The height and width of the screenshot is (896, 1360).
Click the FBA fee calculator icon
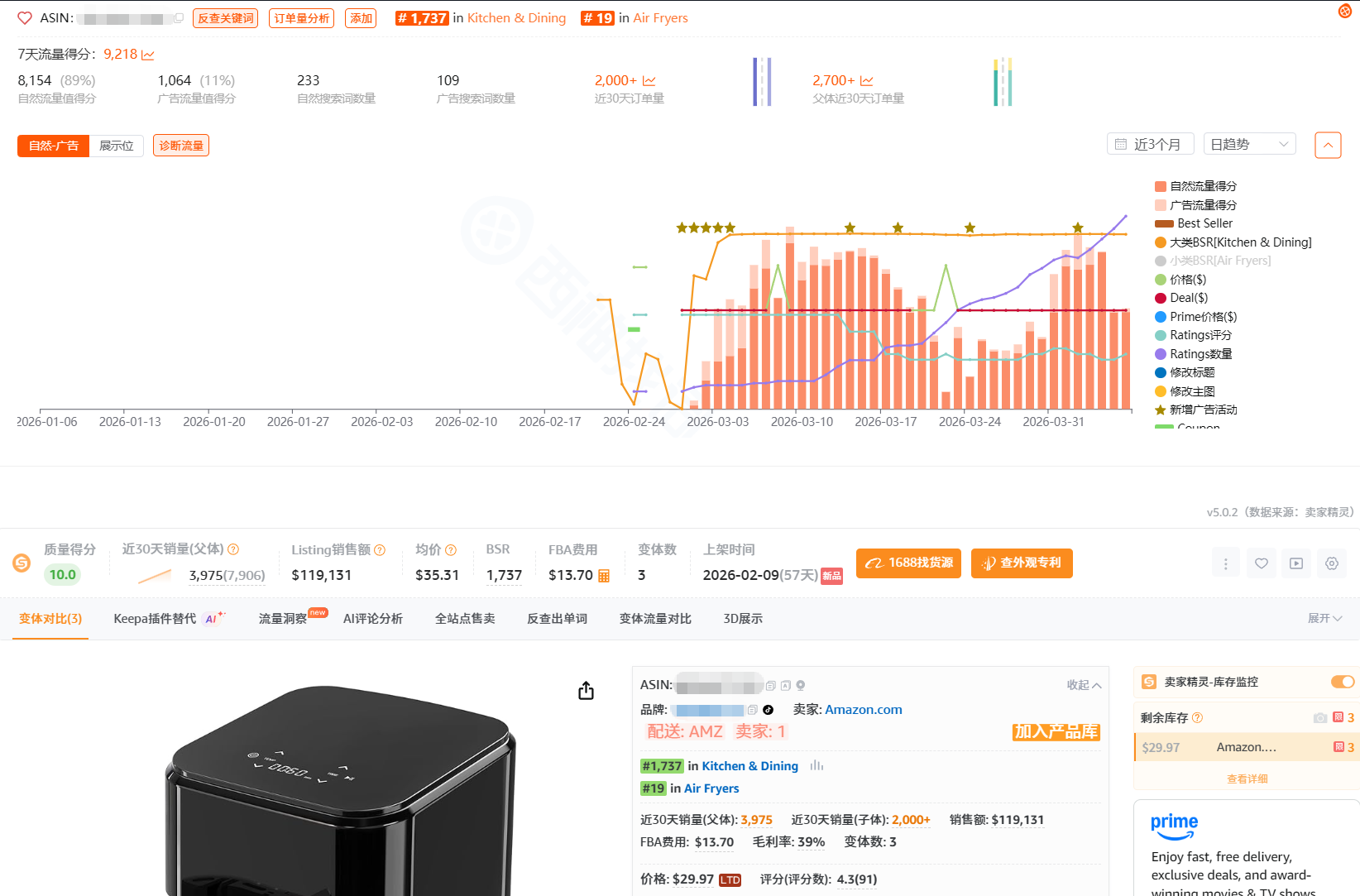(x=604, y=576)
